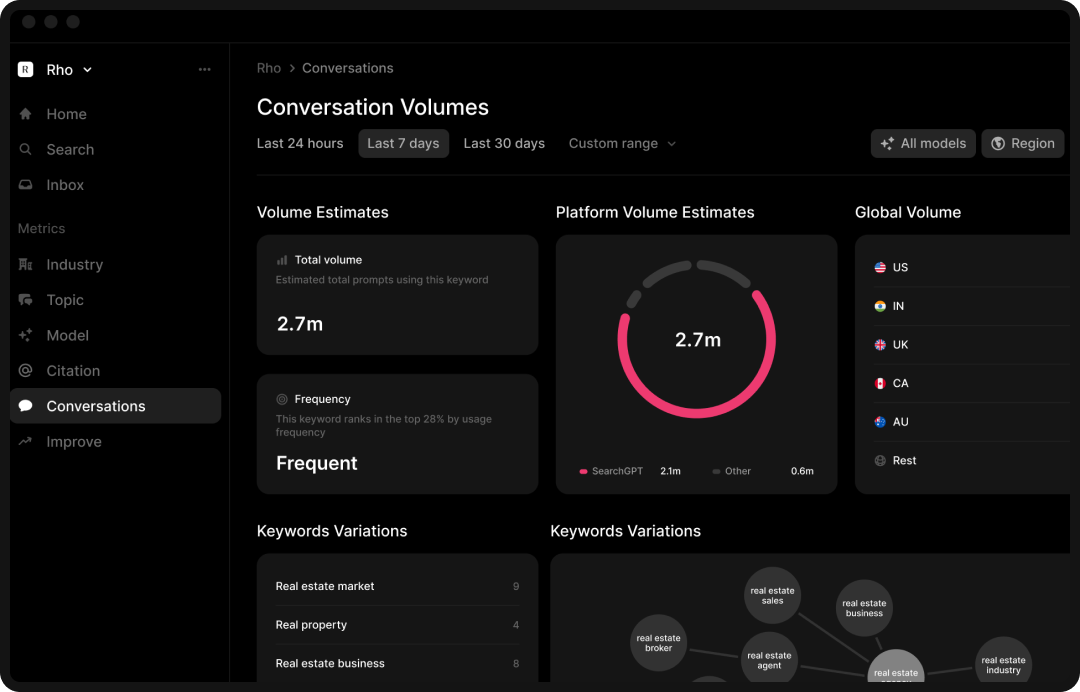Click the Home icon in the sidebar
Image resolution: width=1080 pixels, height=692 pixels.
point(26,114)
